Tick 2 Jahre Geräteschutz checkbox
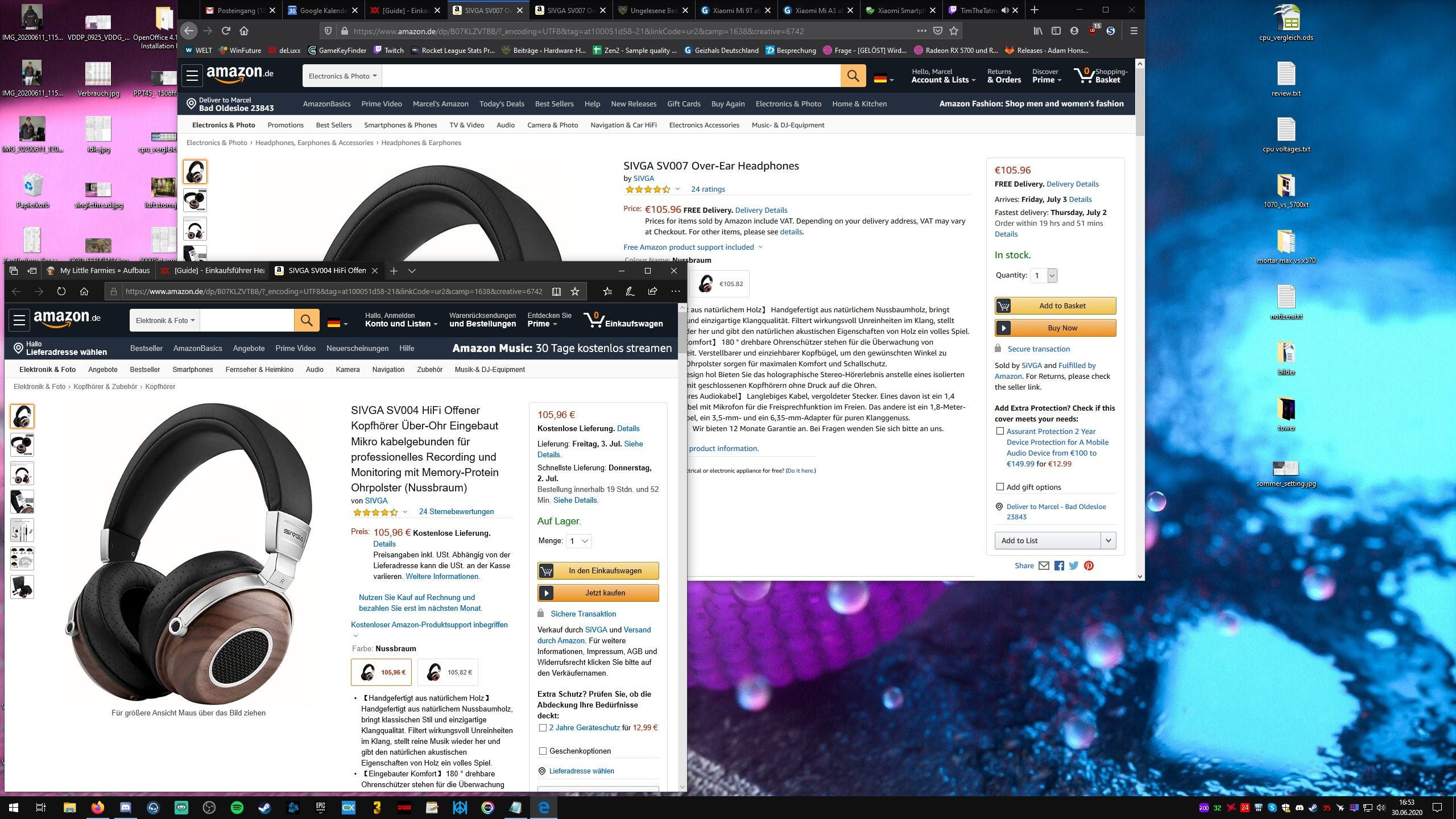Screen dimensions: 1456x819 click(543, 728)
